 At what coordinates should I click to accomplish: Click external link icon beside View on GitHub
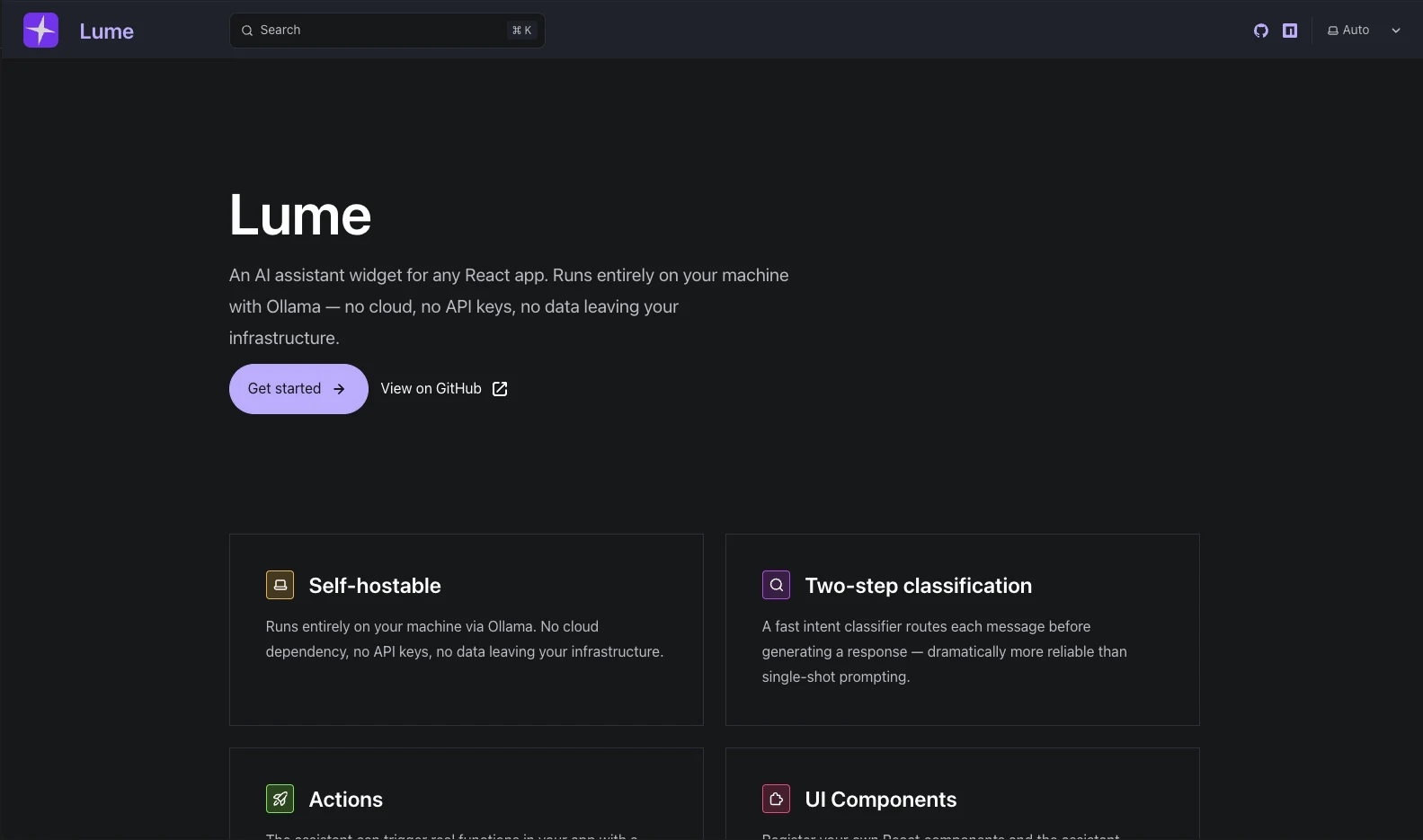500,389
